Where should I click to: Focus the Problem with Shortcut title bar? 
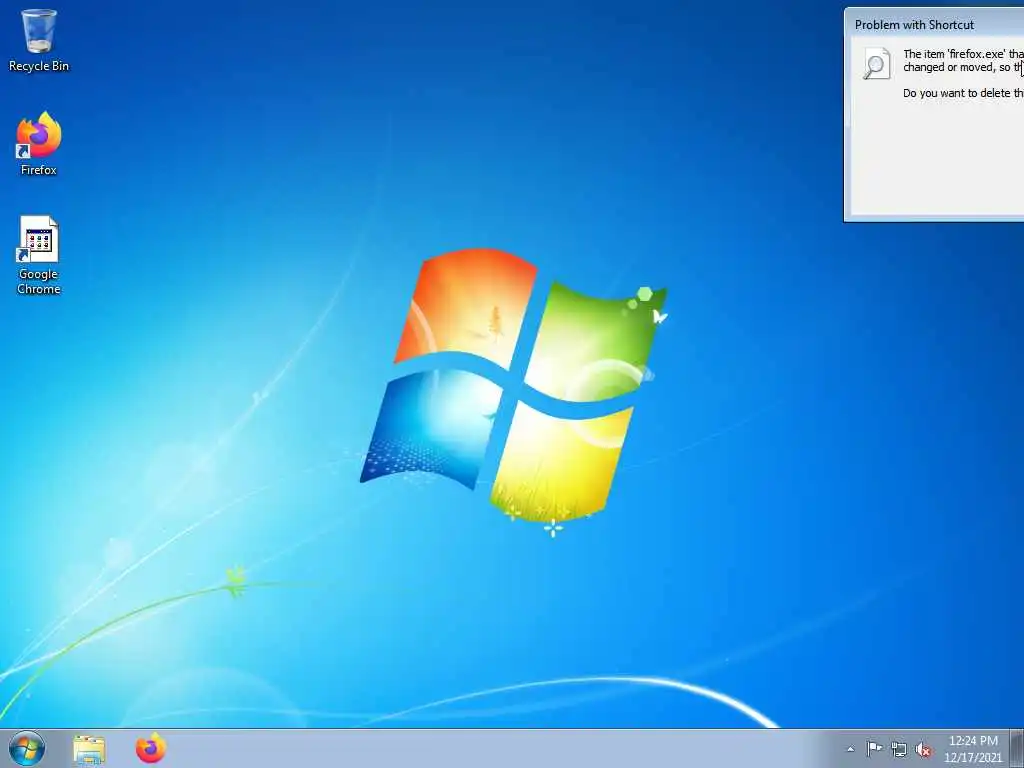click(934, 25)
